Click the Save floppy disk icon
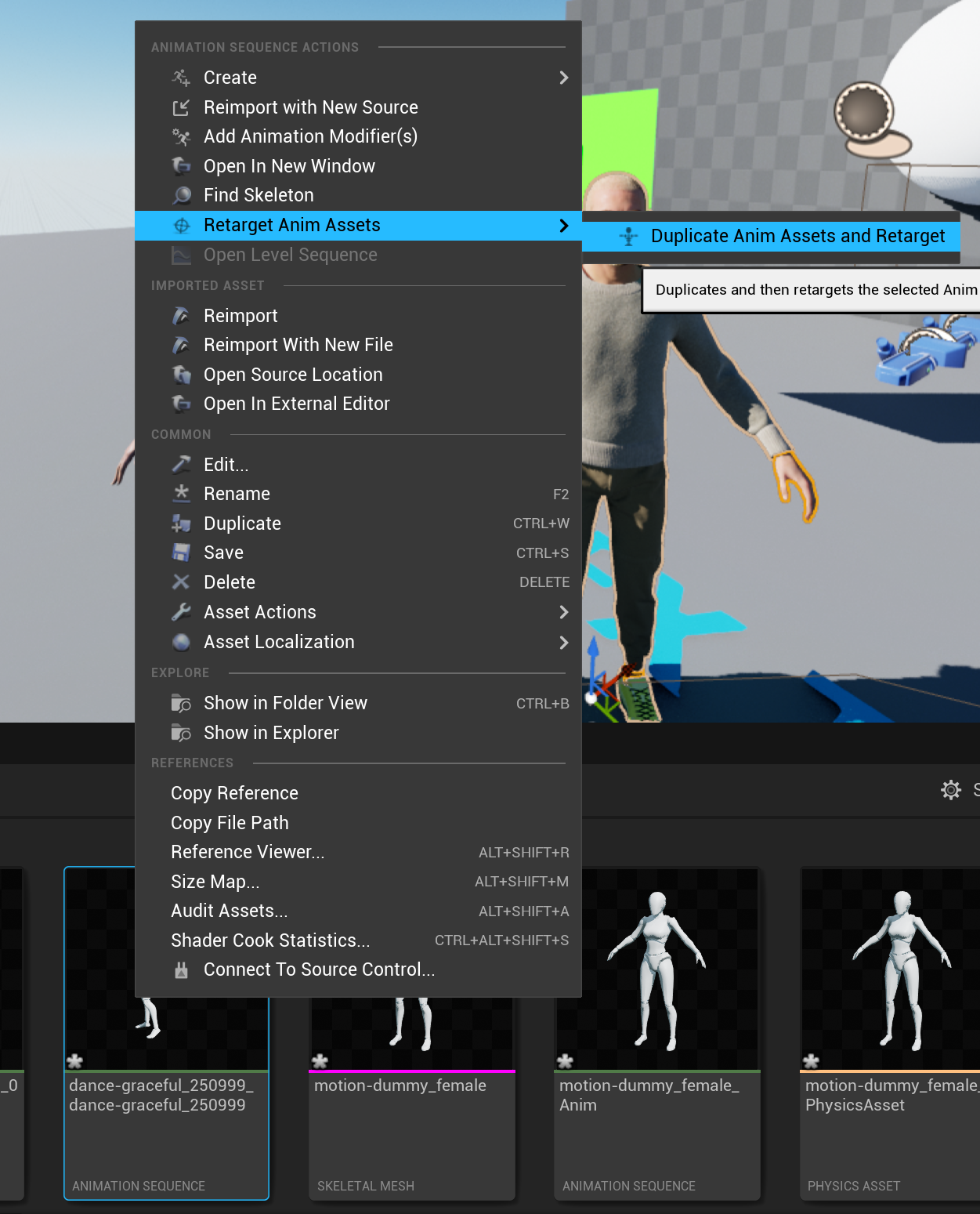The width and height of the screenshot is (980, 1214). pyautogui.click(x=181, y=553)
